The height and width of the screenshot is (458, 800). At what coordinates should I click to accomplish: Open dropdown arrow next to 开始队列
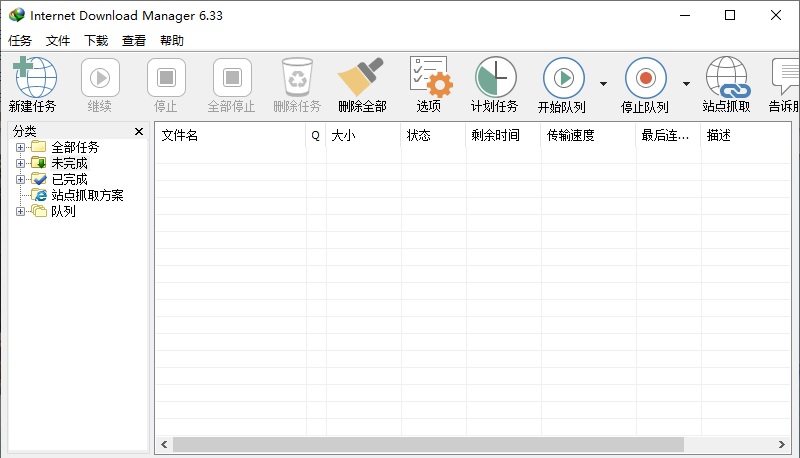coord(603,84)
